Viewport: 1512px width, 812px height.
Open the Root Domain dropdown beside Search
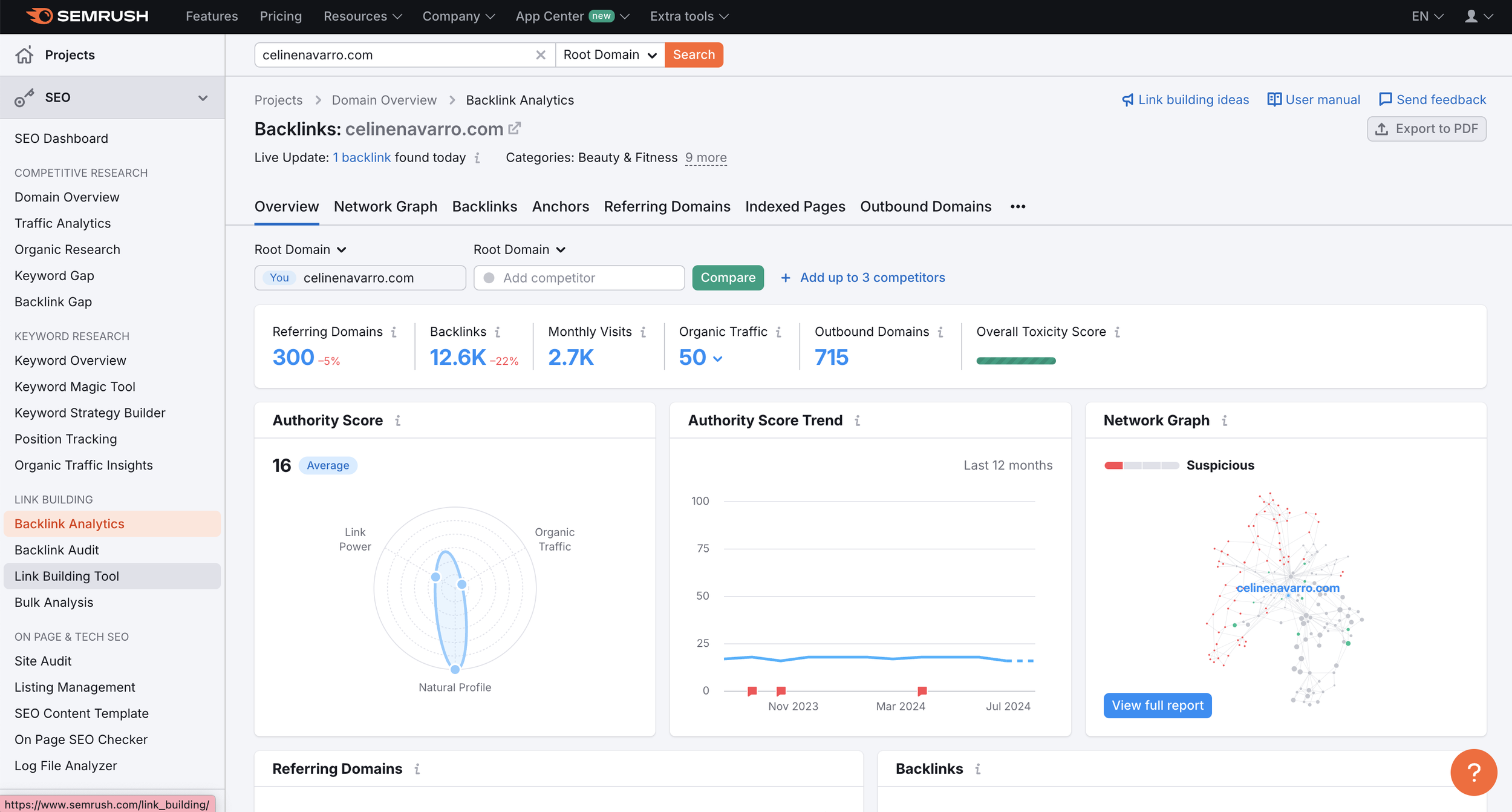[609, 54]
